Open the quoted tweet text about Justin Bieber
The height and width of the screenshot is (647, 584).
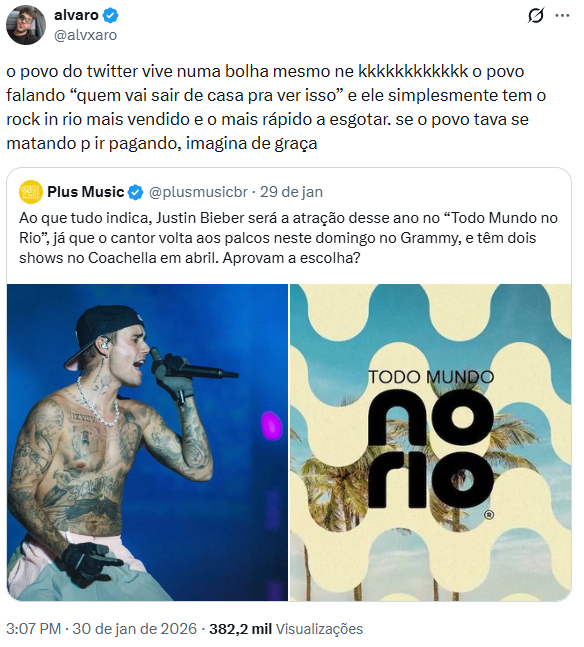[288, 238]
